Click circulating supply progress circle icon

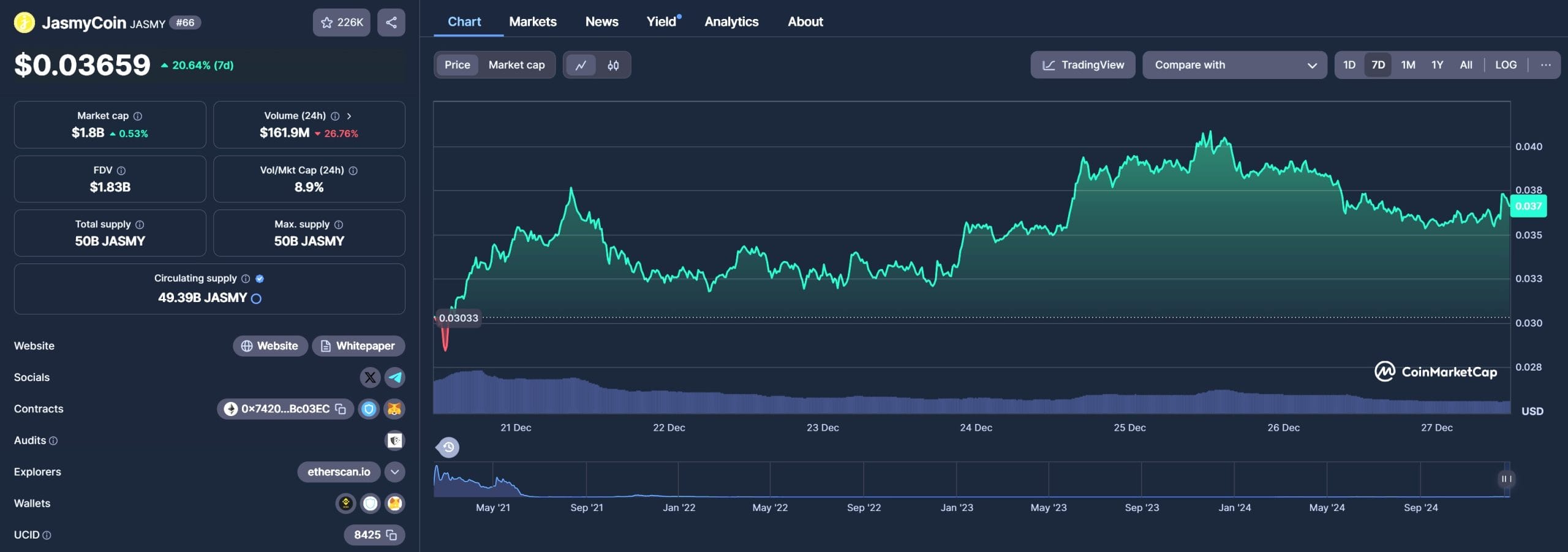coord(257,298)
